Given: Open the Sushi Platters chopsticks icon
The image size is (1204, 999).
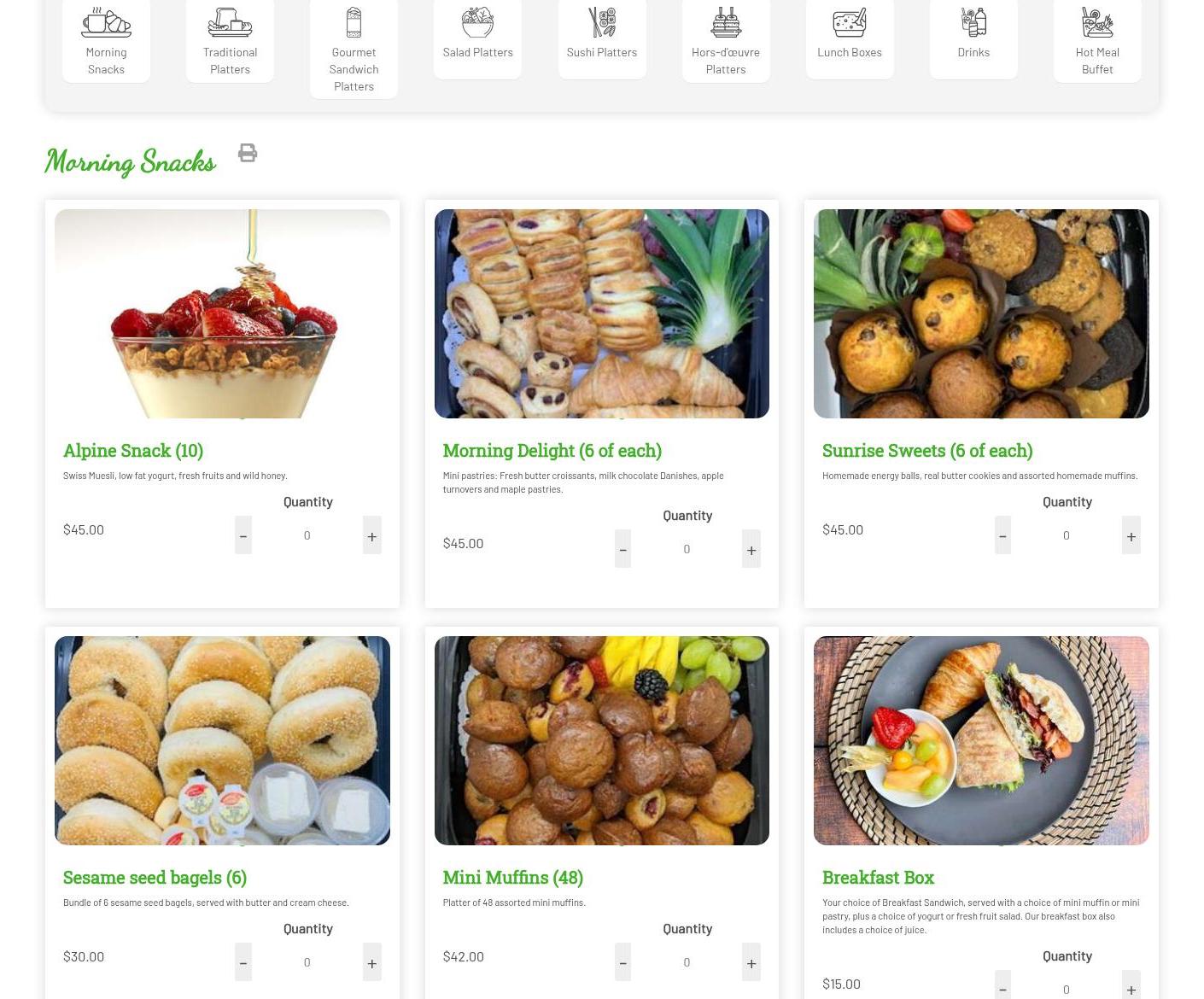Looking at the screenshot, I should tap(602, 22).
